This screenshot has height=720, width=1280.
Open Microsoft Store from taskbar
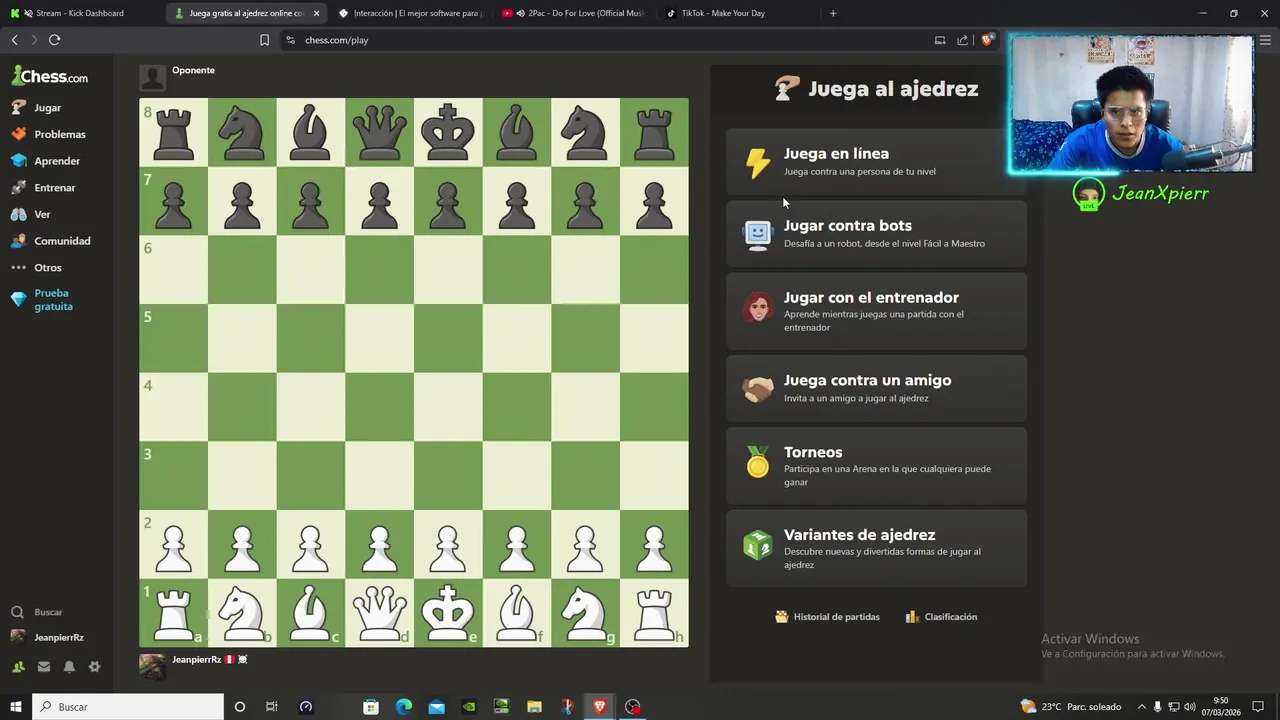(371, 707)
